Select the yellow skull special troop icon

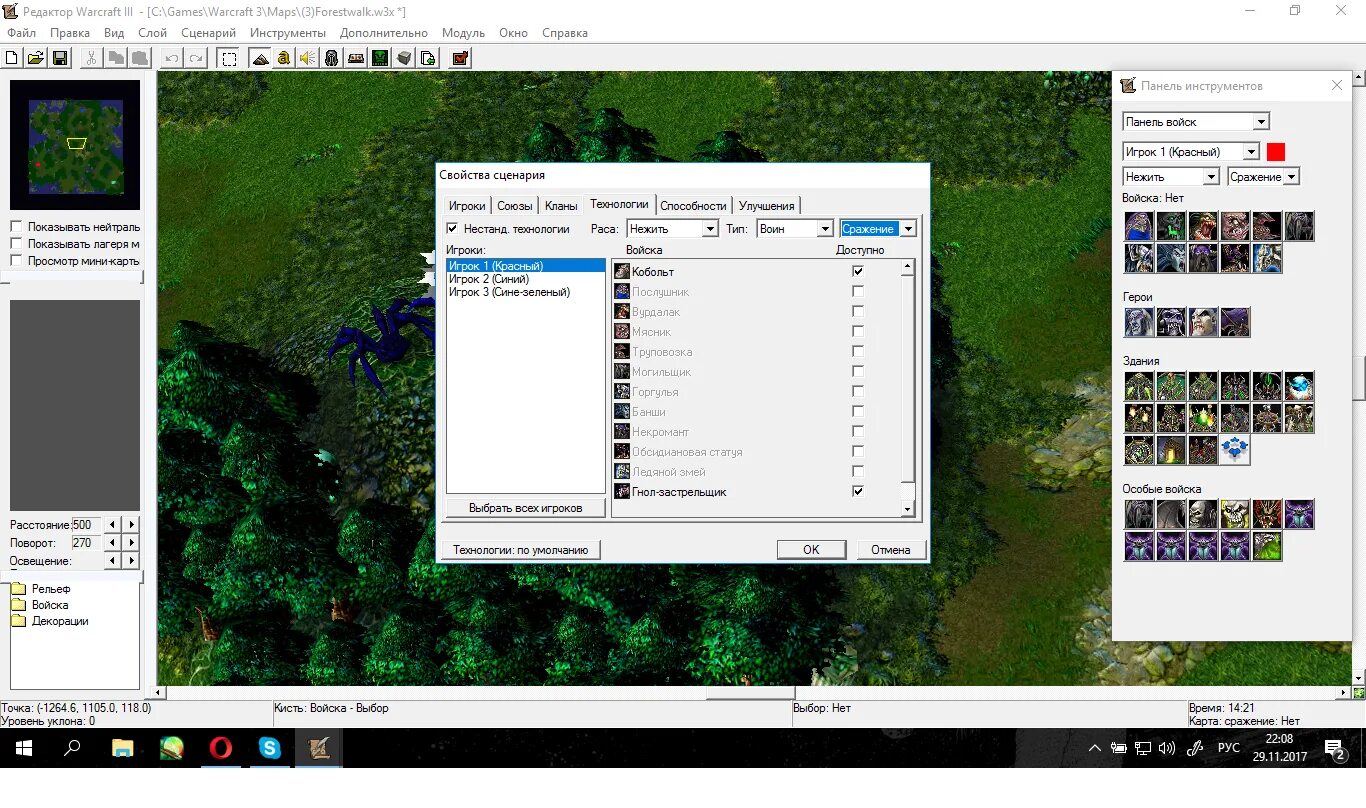click(x=1235, y=514)
